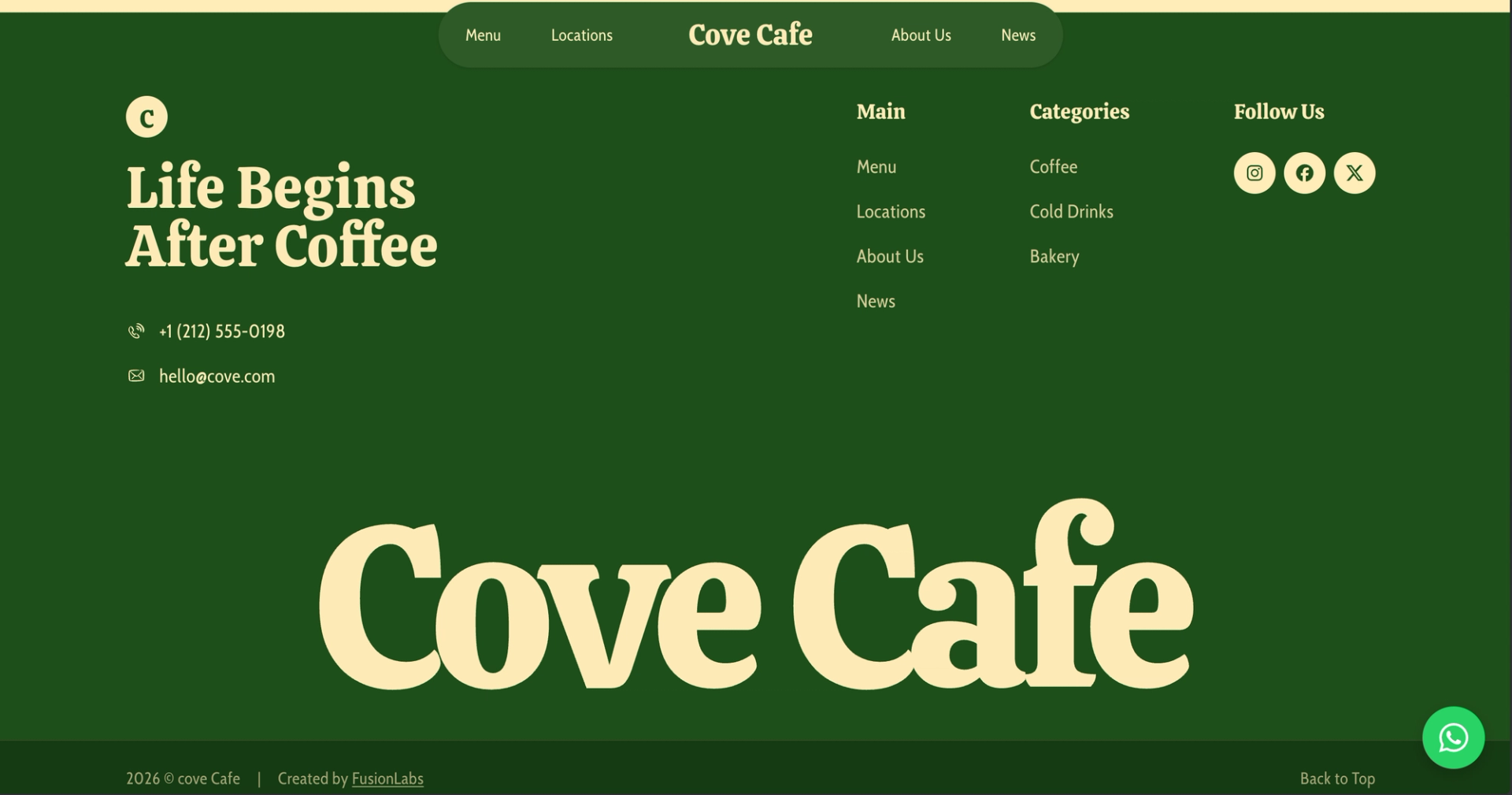Open News in the top navigation bar

1018,35
